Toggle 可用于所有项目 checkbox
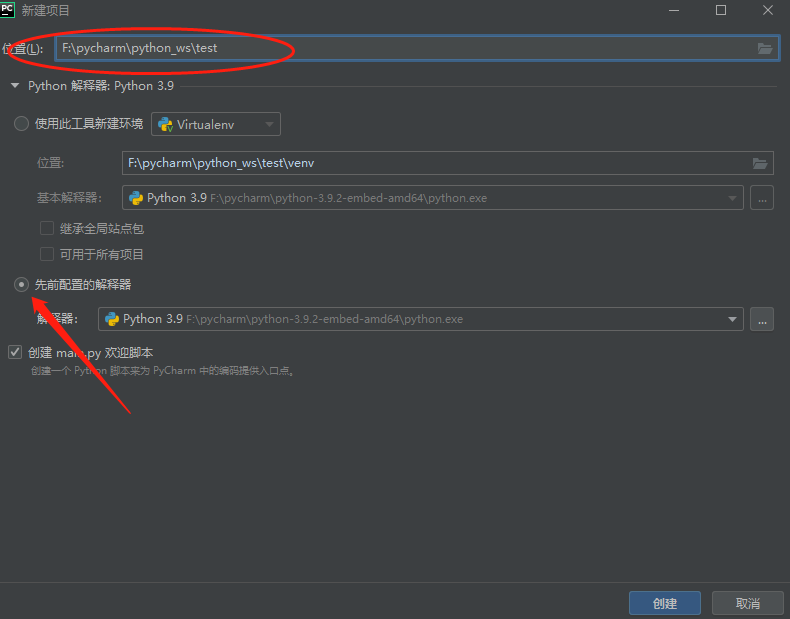Screen dimensions: 790x619 47,254
